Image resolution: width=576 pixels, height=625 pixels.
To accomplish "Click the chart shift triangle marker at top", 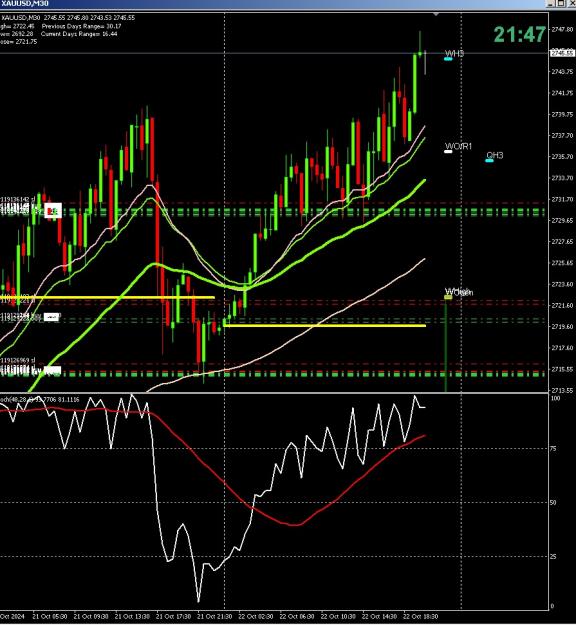I will 436,14.
